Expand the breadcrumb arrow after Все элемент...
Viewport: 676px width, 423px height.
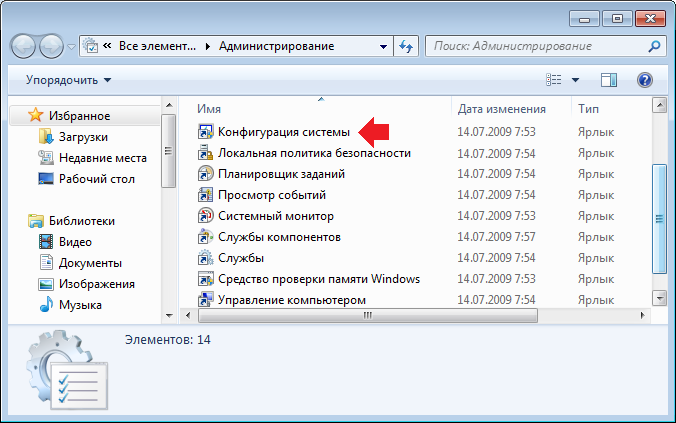(x=208, y=46)
